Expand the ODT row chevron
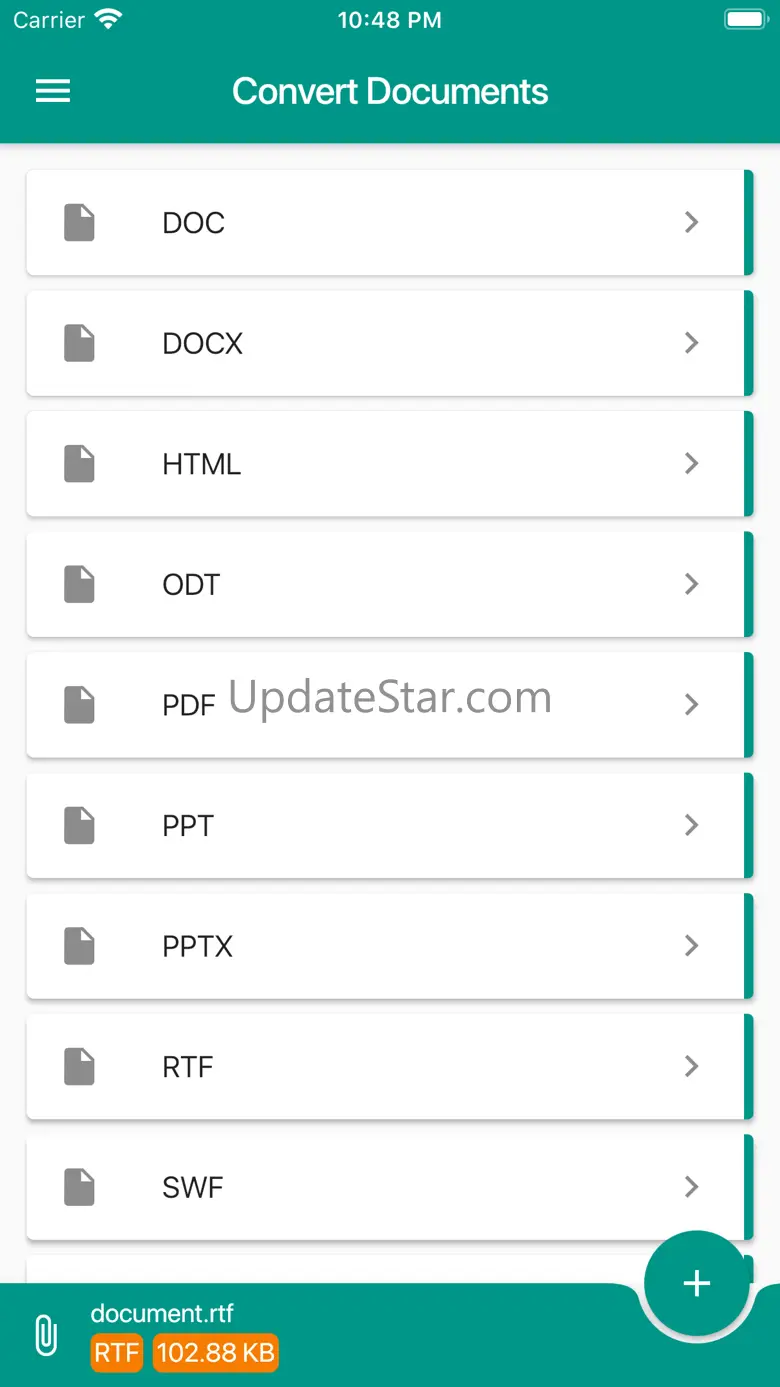 691,584
